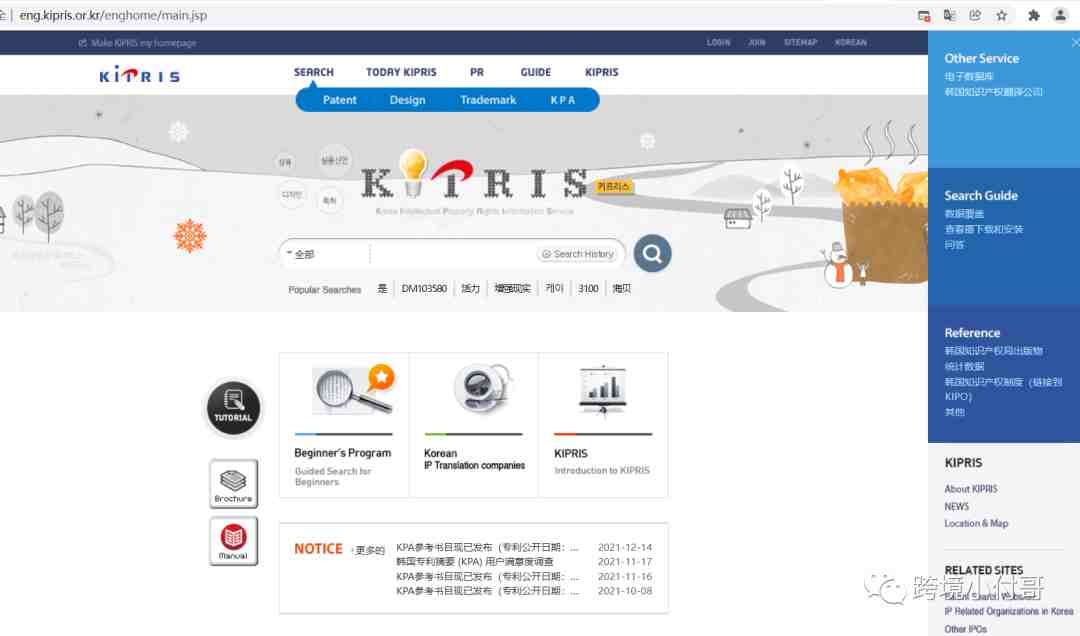Click the JOIN link

[x=757, y=43]
